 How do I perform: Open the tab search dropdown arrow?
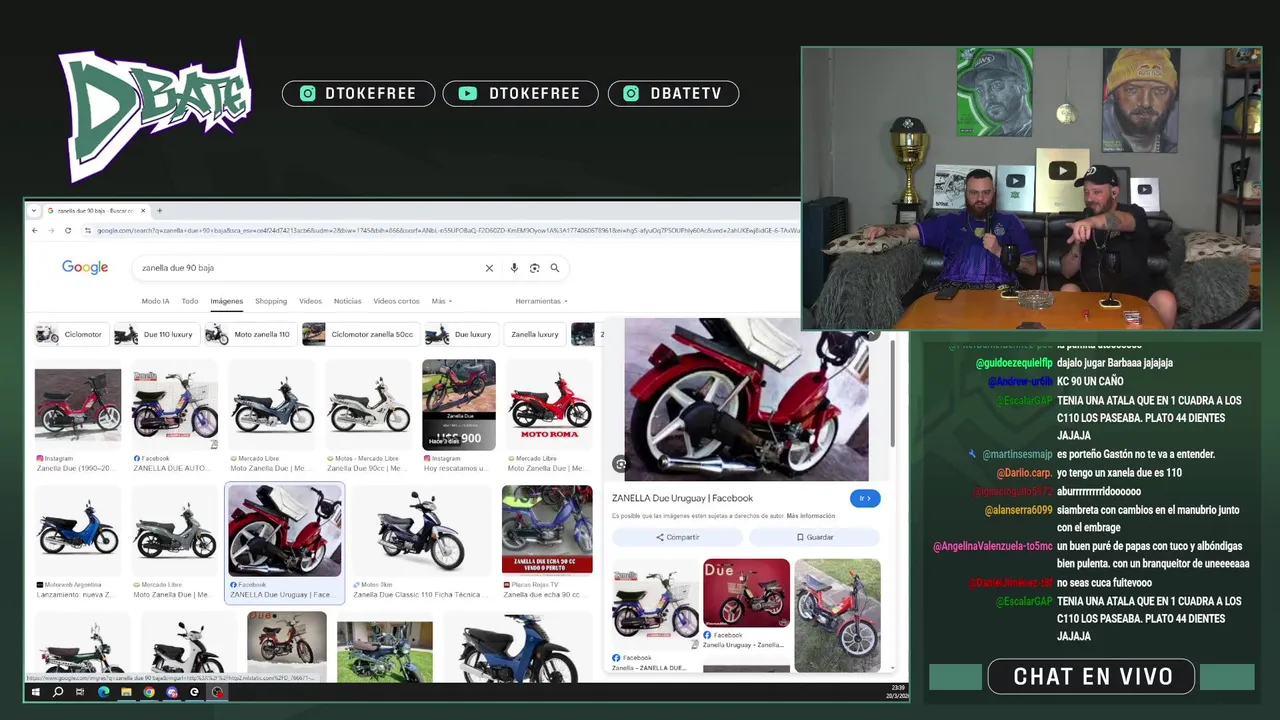tap(34, 210)
